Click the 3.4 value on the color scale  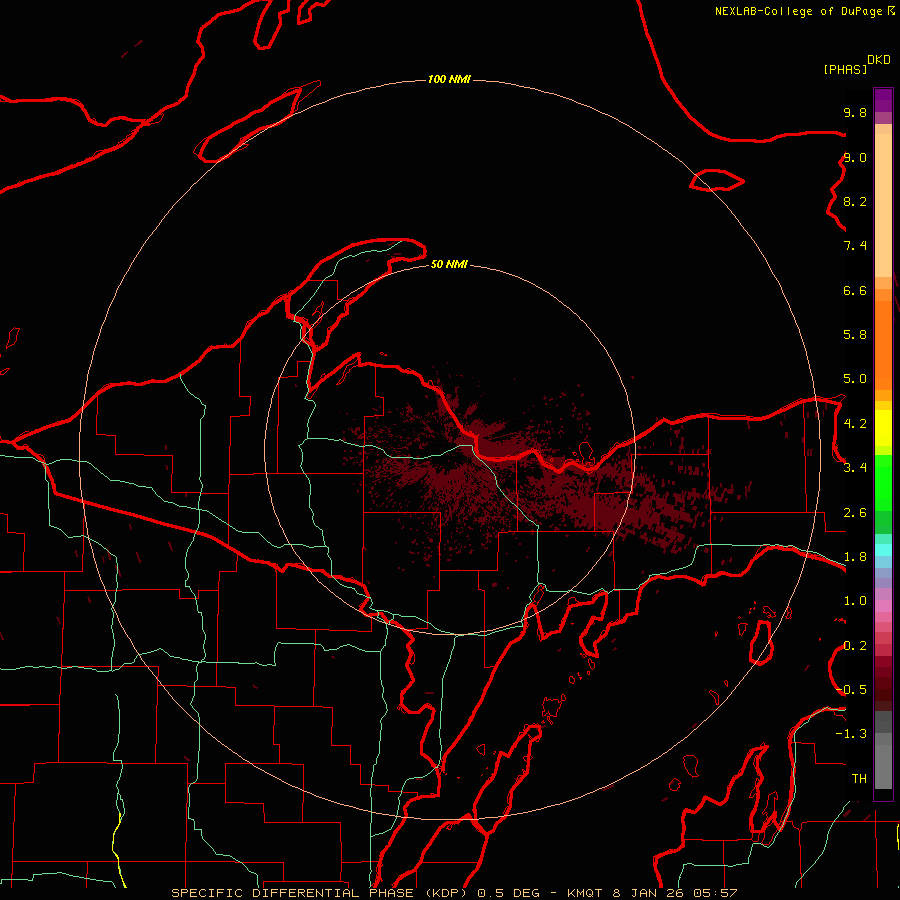[855, 468]
